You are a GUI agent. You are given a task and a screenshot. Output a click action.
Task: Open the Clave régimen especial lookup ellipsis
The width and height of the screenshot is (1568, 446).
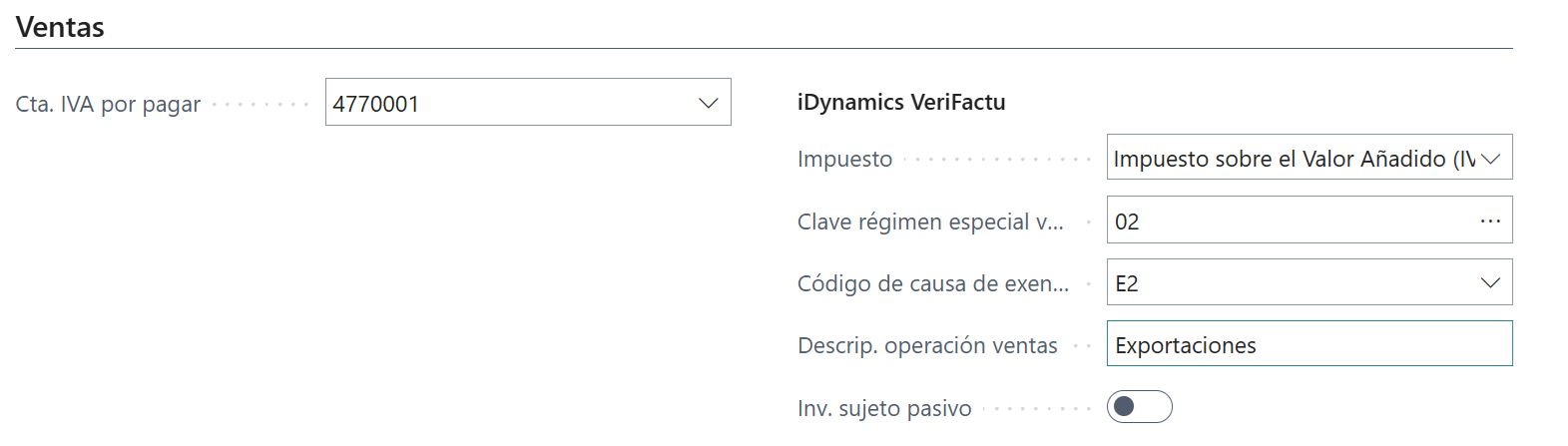coord(1490,221)
